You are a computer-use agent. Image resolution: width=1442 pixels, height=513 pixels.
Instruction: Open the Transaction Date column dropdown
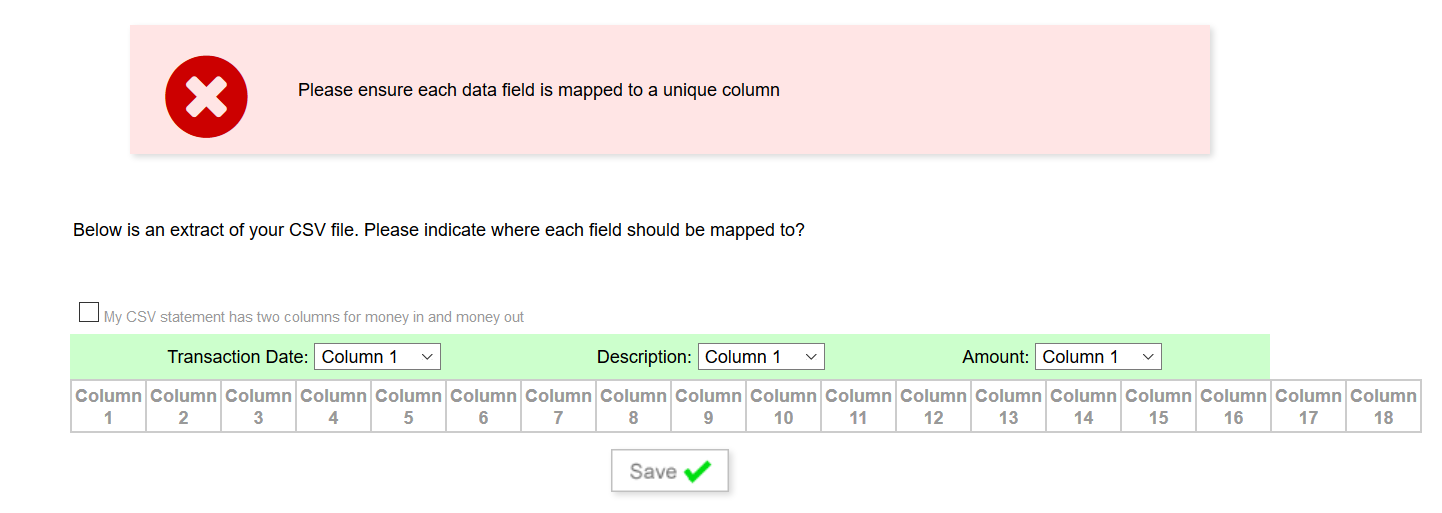tap(377, 356)
